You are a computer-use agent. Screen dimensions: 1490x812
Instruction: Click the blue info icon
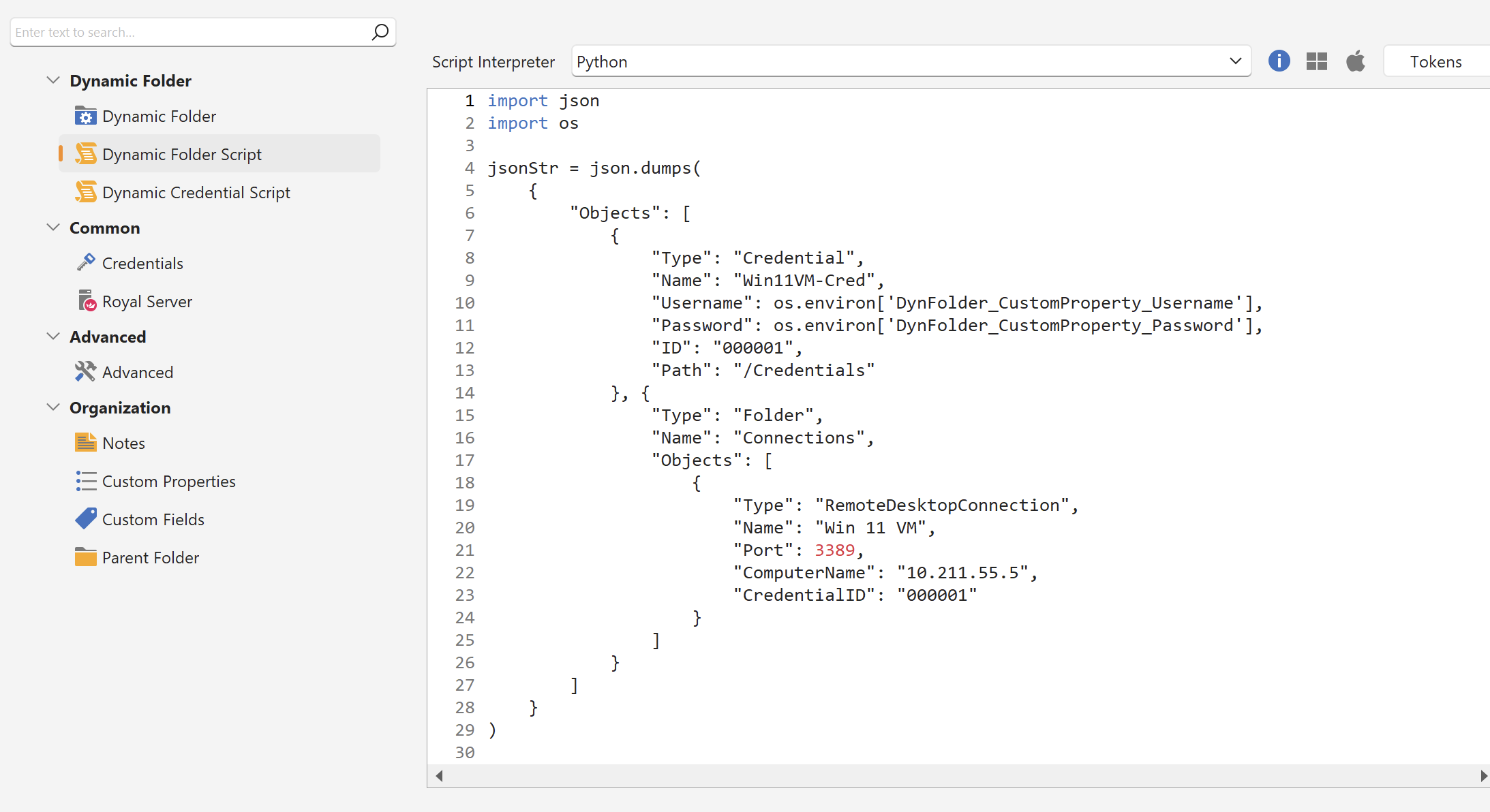[1279, 61]
